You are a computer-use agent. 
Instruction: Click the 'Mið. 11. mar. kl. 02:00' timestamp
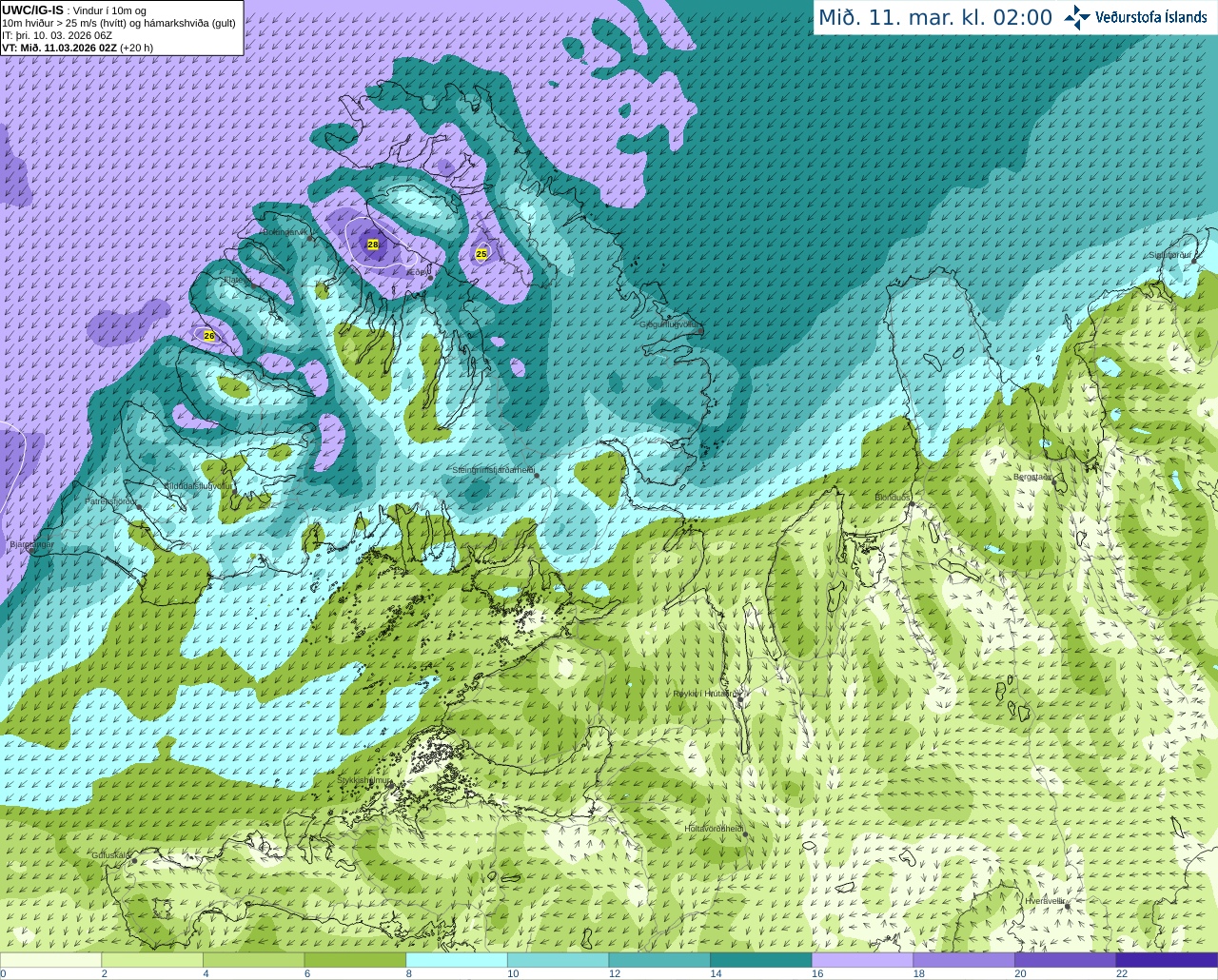(x=935, y=17)
